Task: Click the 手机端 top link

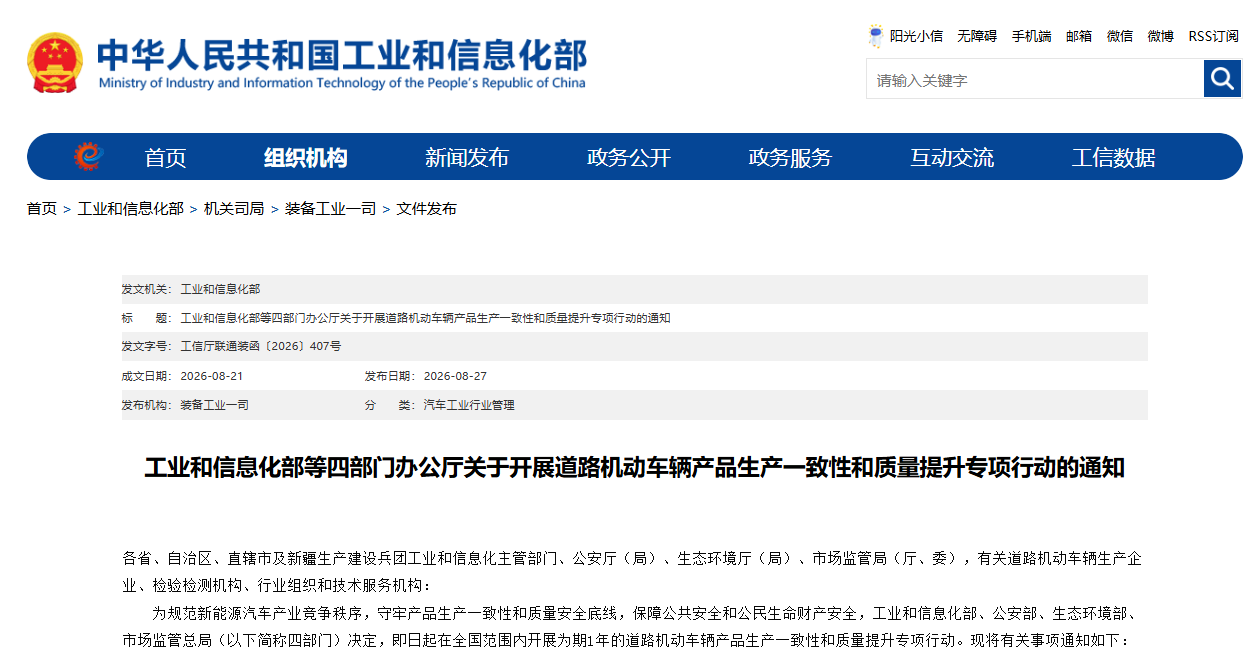Action: click(x=1031, y=36)
